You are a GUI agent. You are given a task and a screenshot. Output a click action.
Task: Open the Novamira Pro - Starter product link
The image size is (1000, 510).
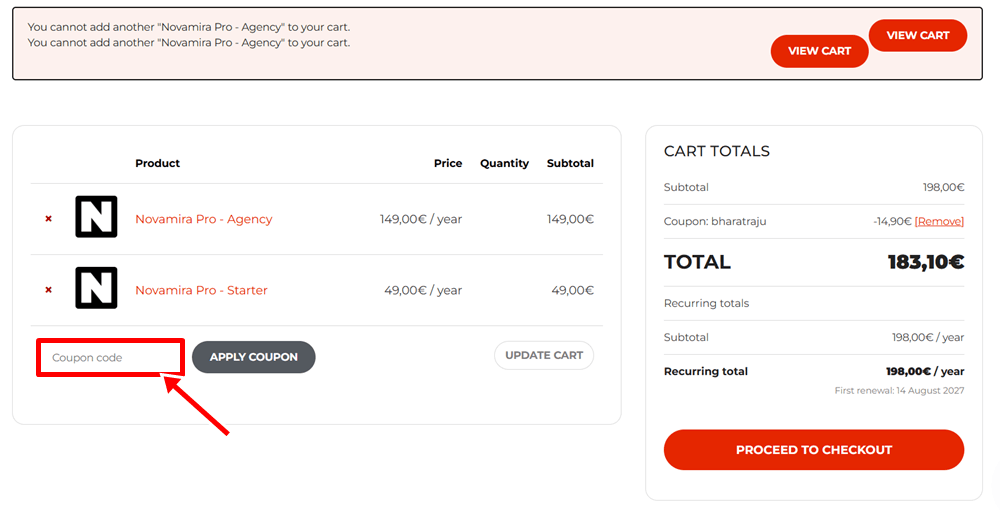coord(201,290)
